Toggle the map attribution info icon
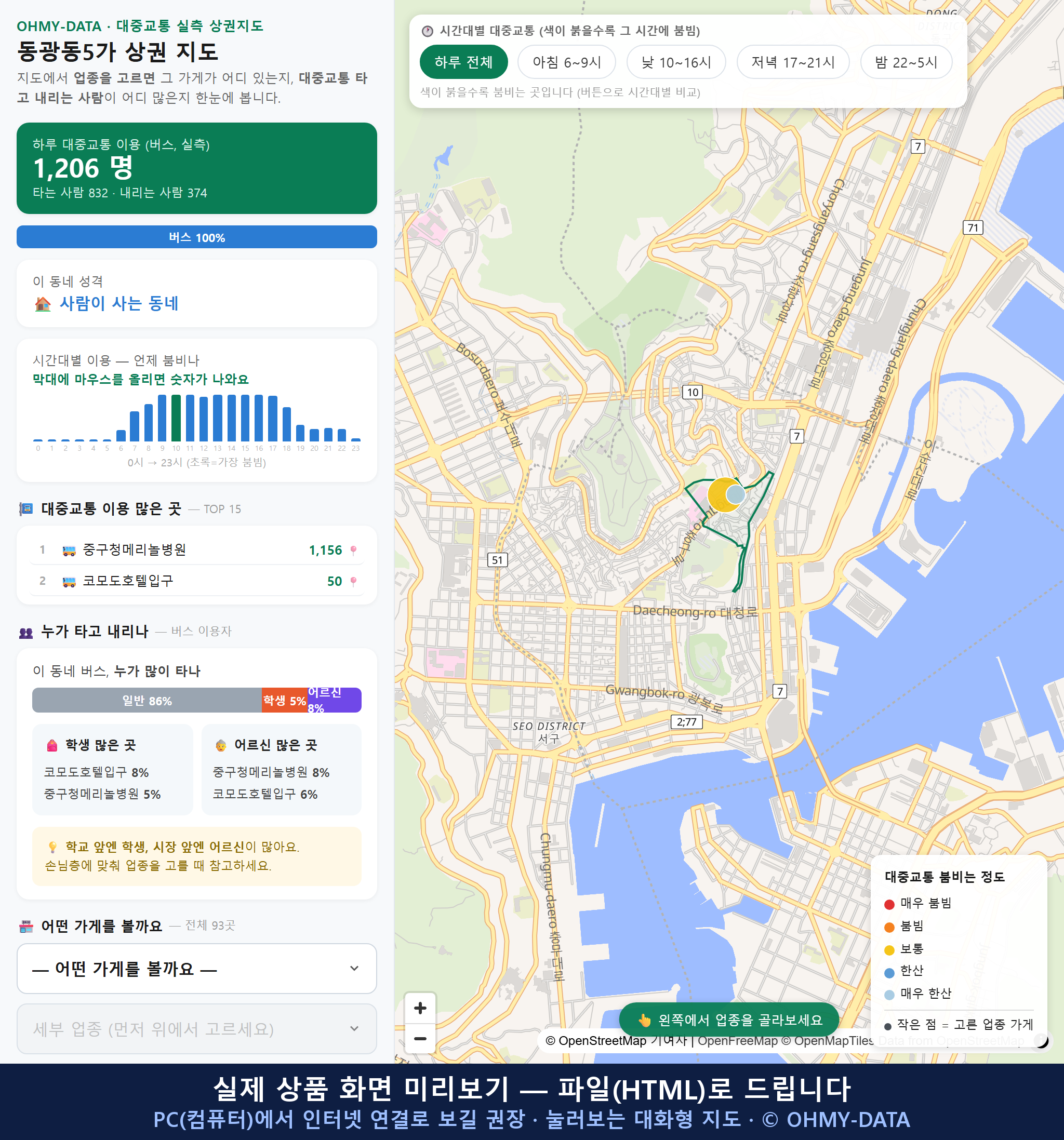Image resolution: width=1064 pixels, height=1140 pixels. pyautogui.click(x=1041, y=1040)
